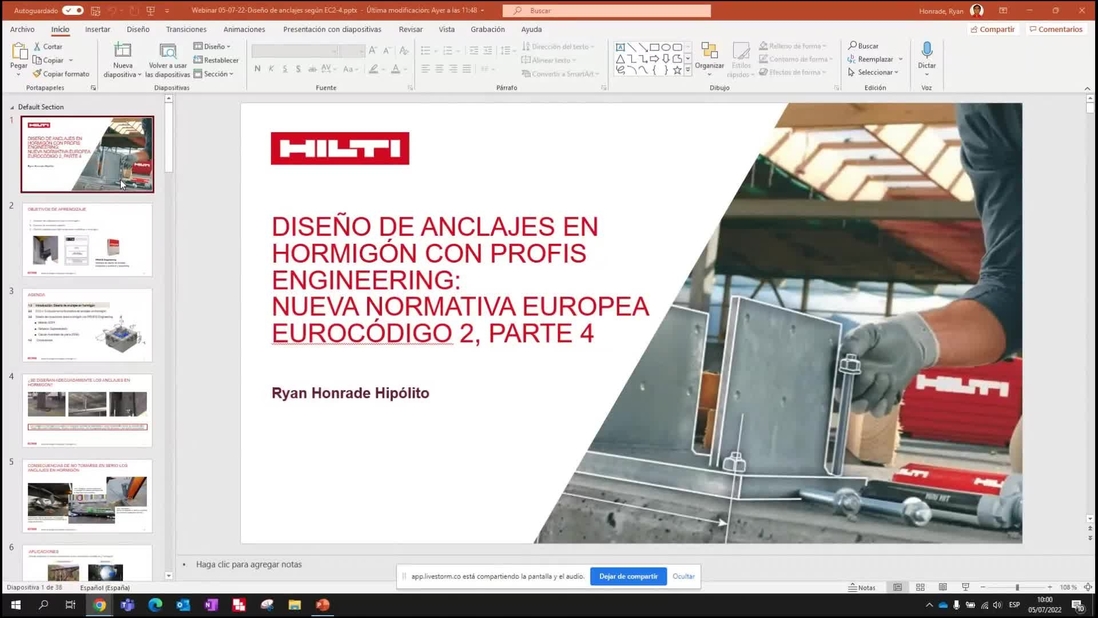Expand the Sección dropdown
This screenshot has height=618, width=1098.
pyautogui.click(x=214, y=73)
